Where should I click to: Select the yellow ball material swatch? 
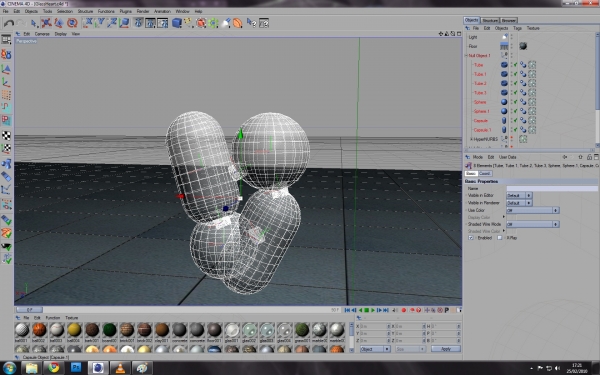coord(74,330)
